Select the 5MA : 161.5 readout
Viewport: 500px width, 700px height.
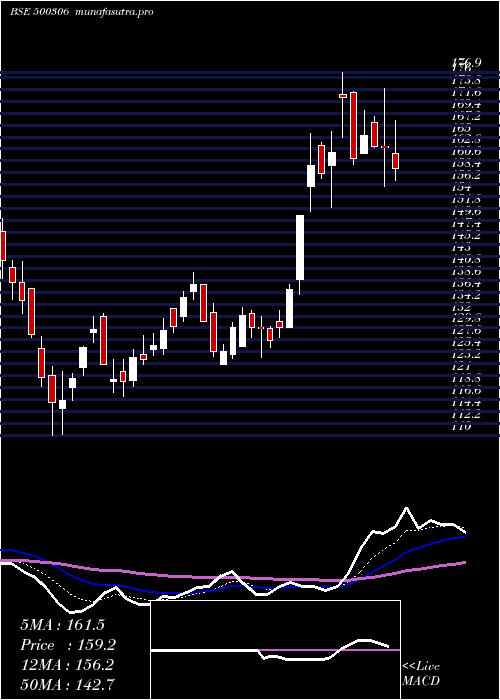click(62, 625)
